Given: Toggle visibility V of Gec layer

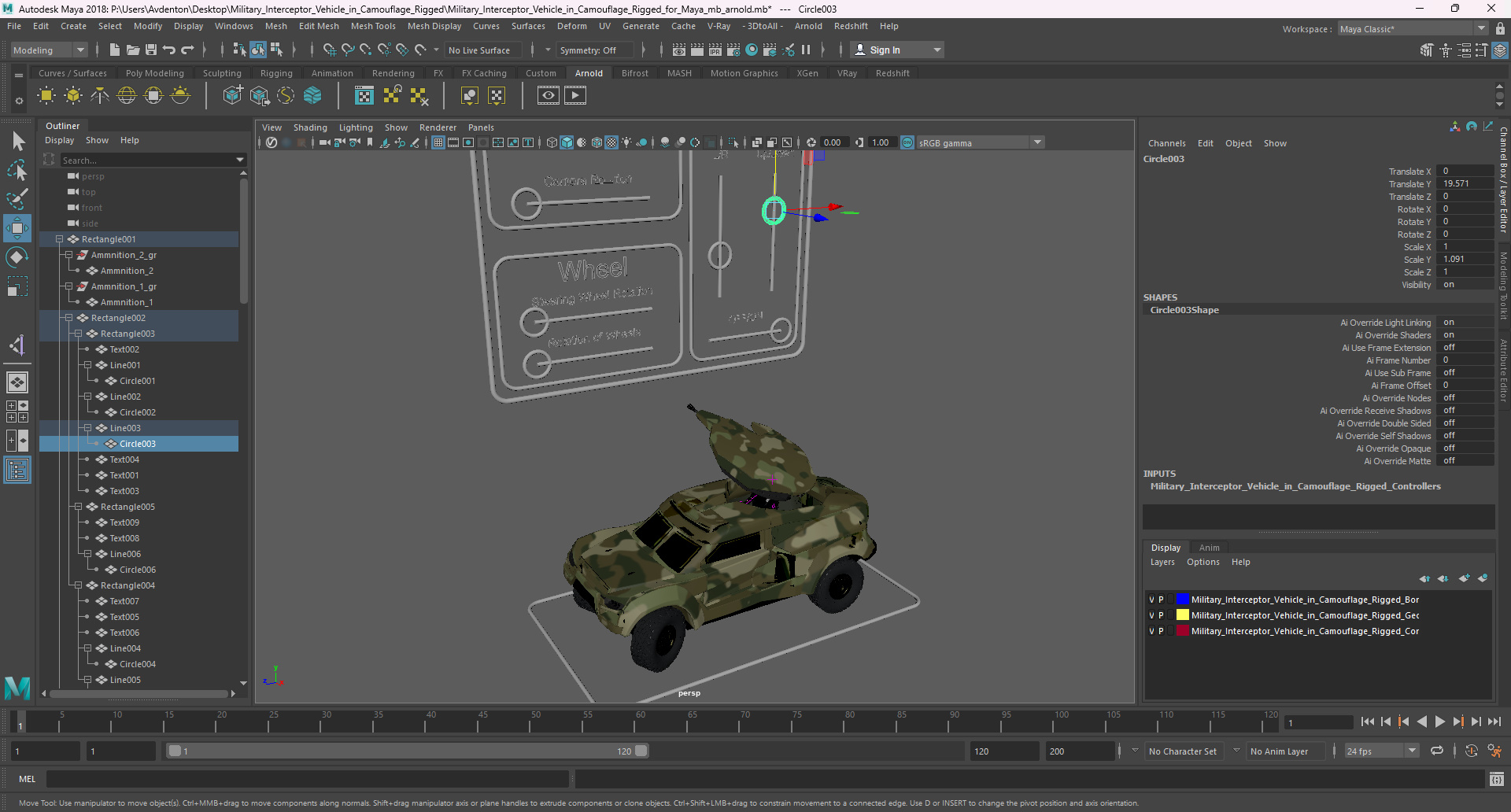Looking at the screenshot, I should click(1151, 615).
